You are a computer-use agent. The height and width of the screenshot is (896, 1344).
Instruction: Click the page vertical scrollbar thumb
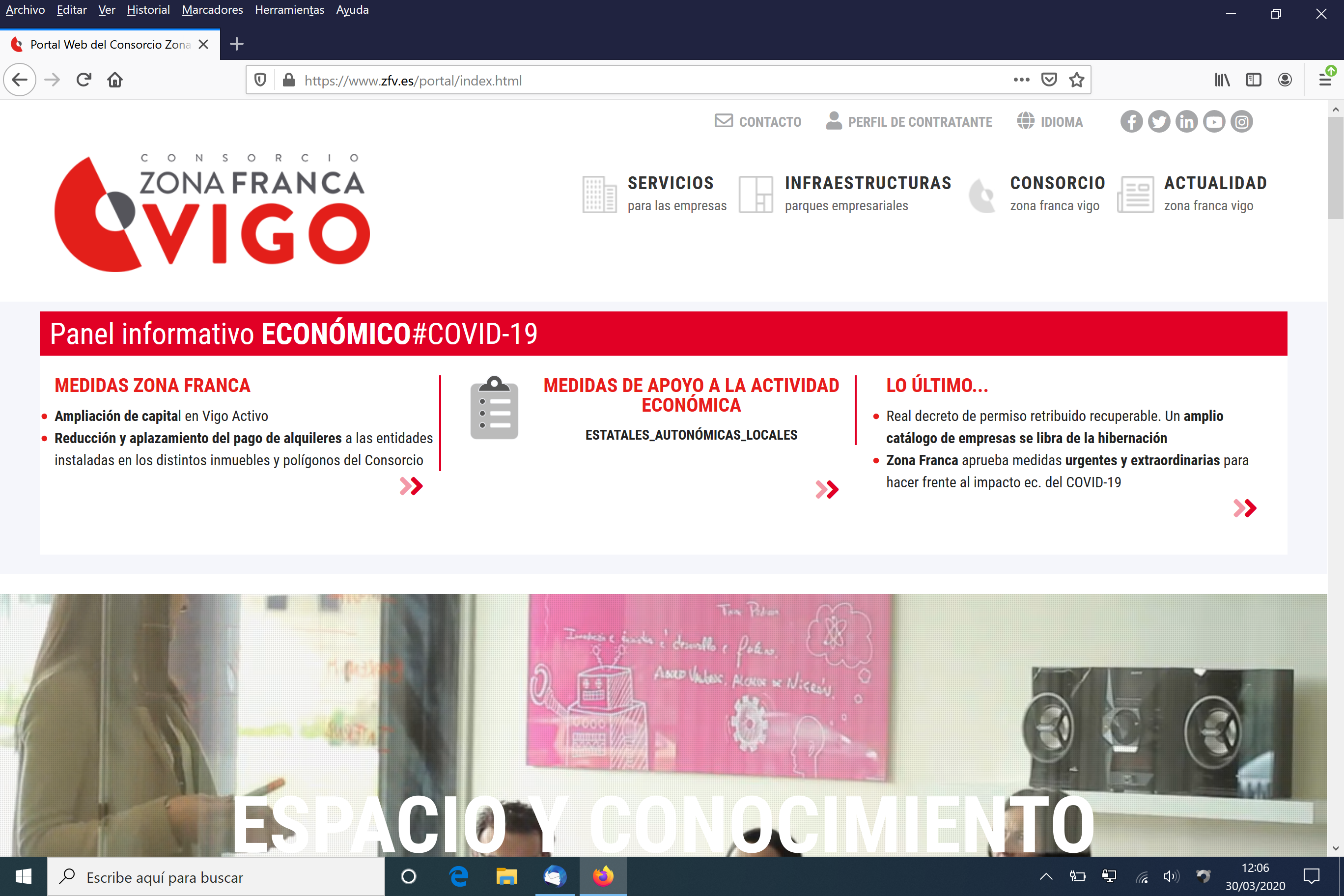tap(1335, 167)
